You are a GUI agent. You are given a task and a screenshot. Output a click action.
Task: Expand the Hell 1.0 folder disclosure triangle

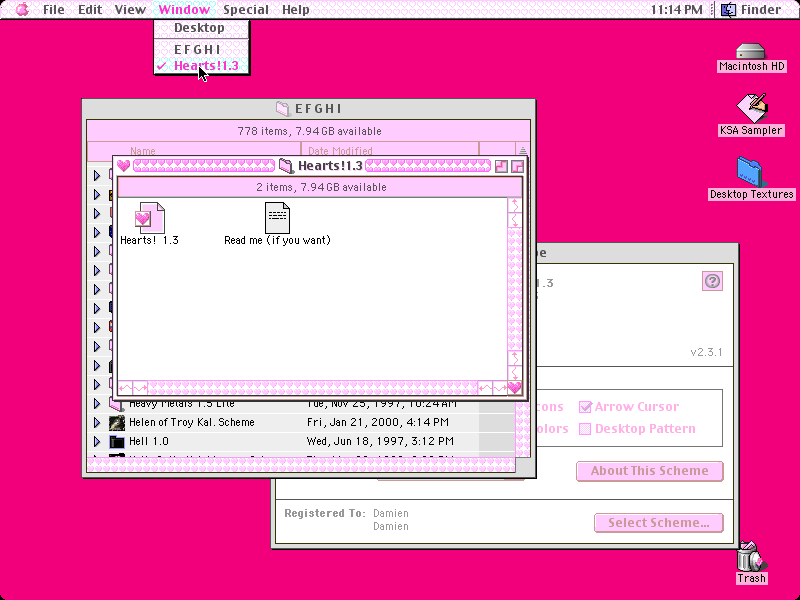(x=97, y=441)
